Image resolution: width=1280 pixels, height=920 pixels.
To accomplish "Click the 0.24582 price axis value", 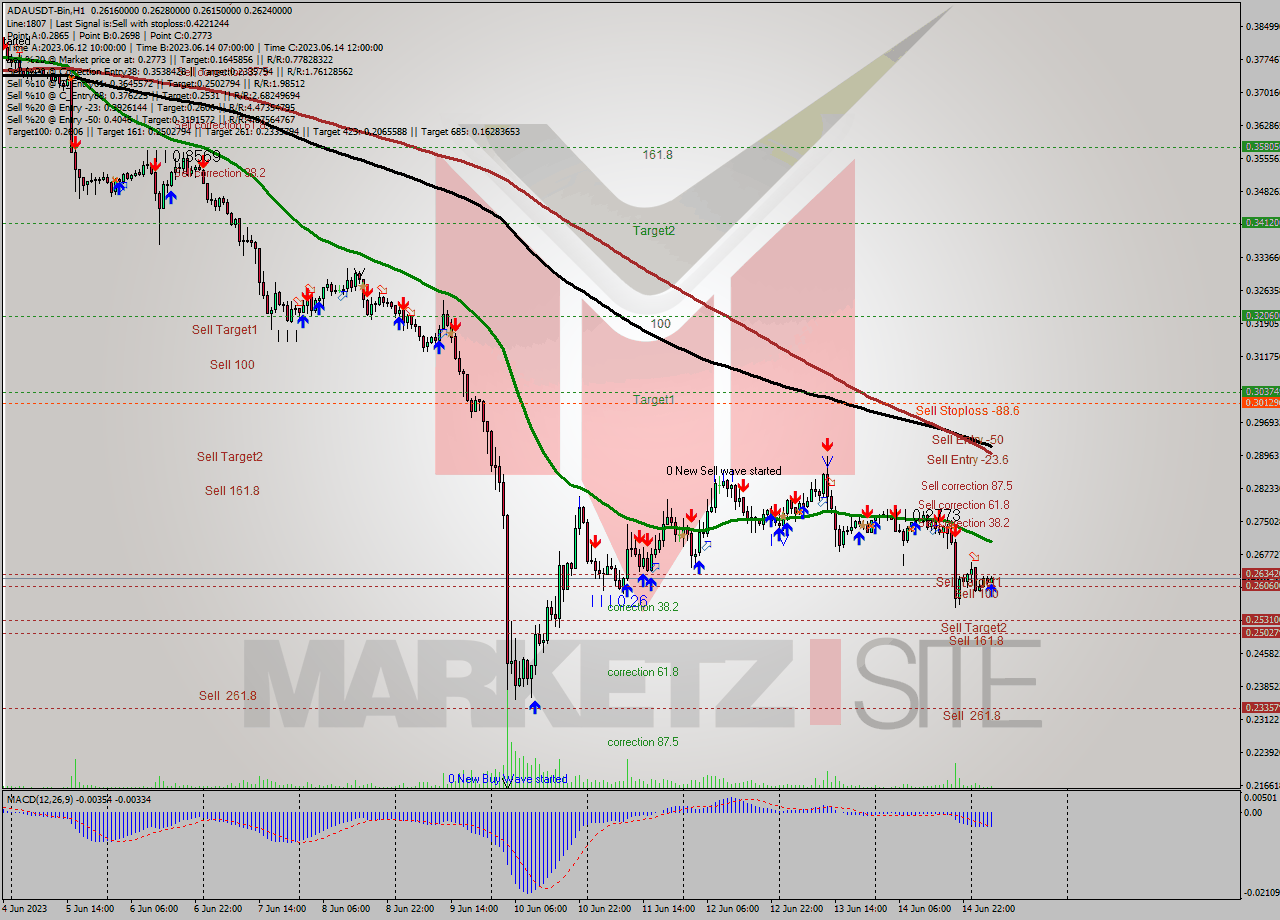I will tap(1262, 653).
